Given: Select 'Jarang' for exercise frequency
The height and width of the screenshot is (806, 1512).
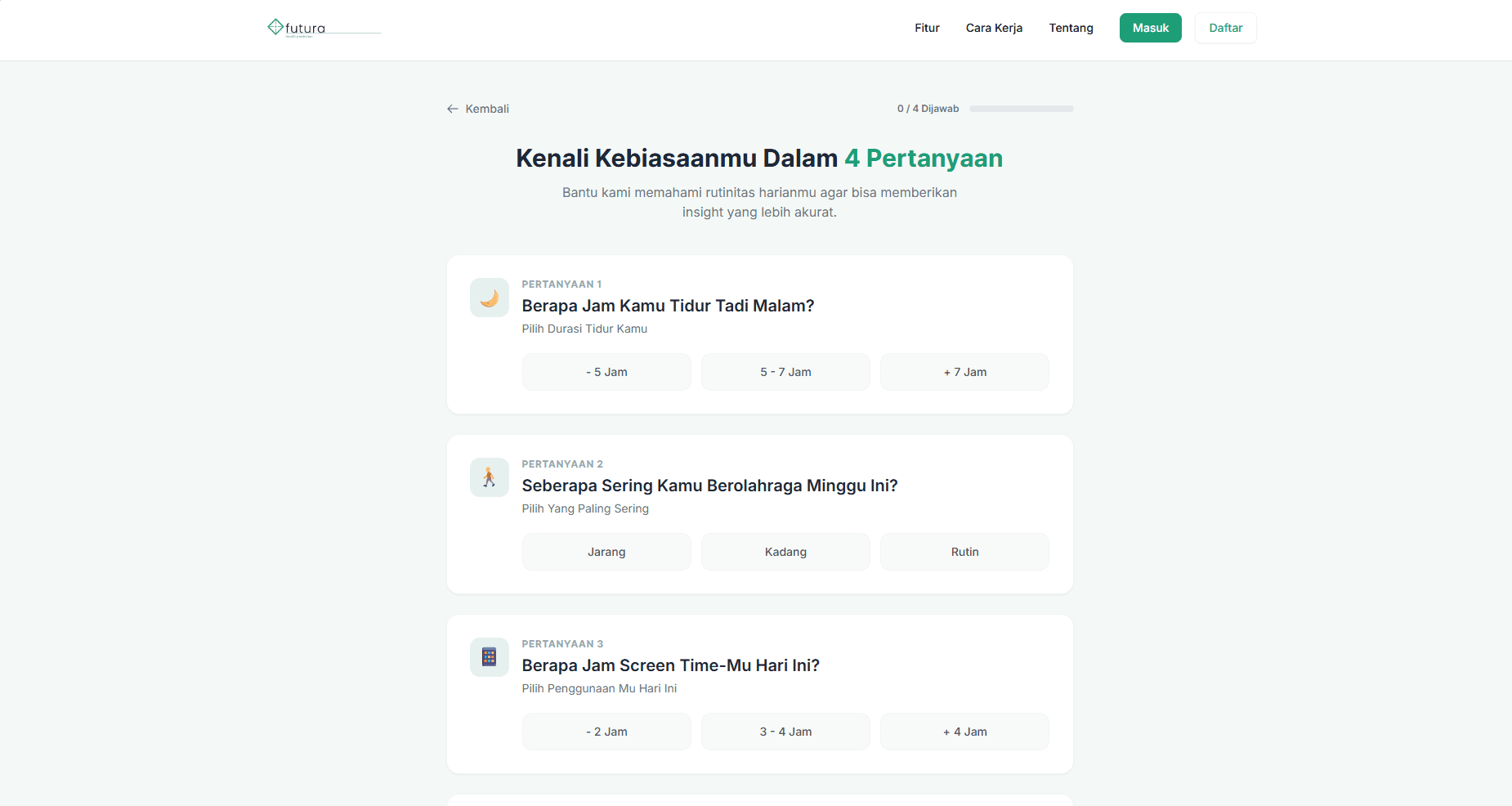Looking at the screenshot, I should [606, 552].
